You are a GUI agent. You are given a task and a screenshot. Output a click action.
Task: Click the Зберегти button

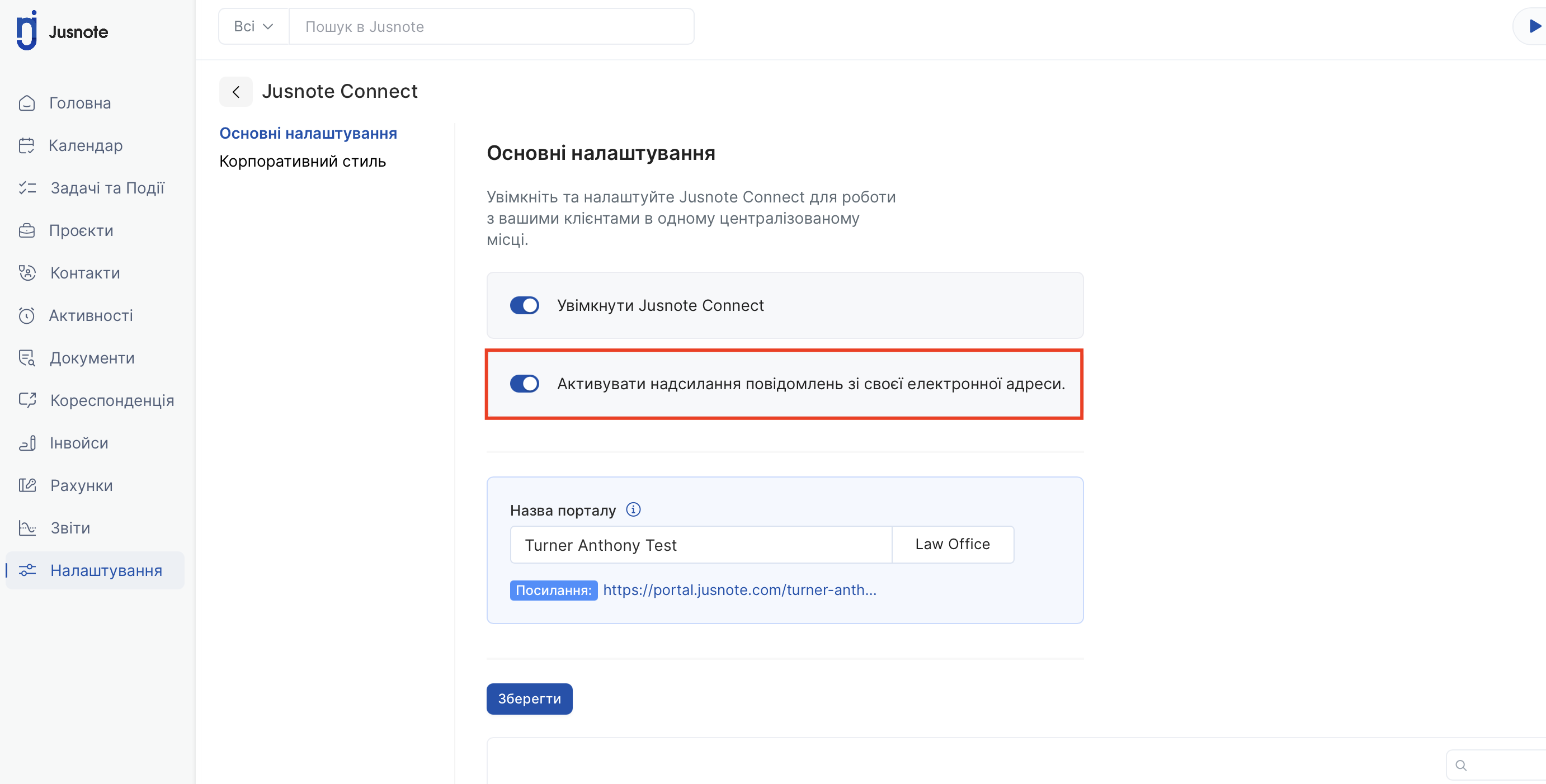point(529,699)
